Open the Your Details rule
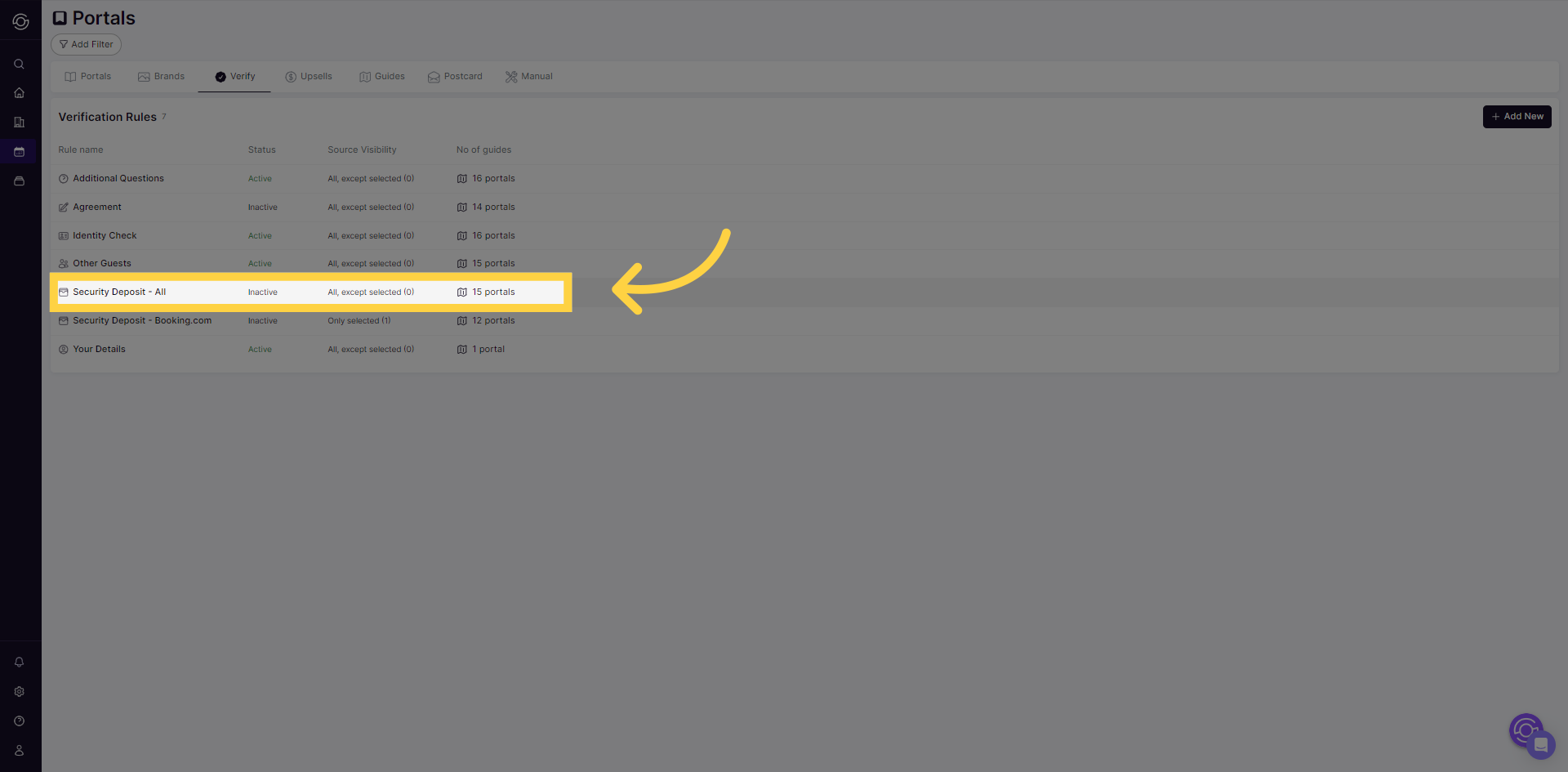1568x772 pixels. tap(99, 350)
